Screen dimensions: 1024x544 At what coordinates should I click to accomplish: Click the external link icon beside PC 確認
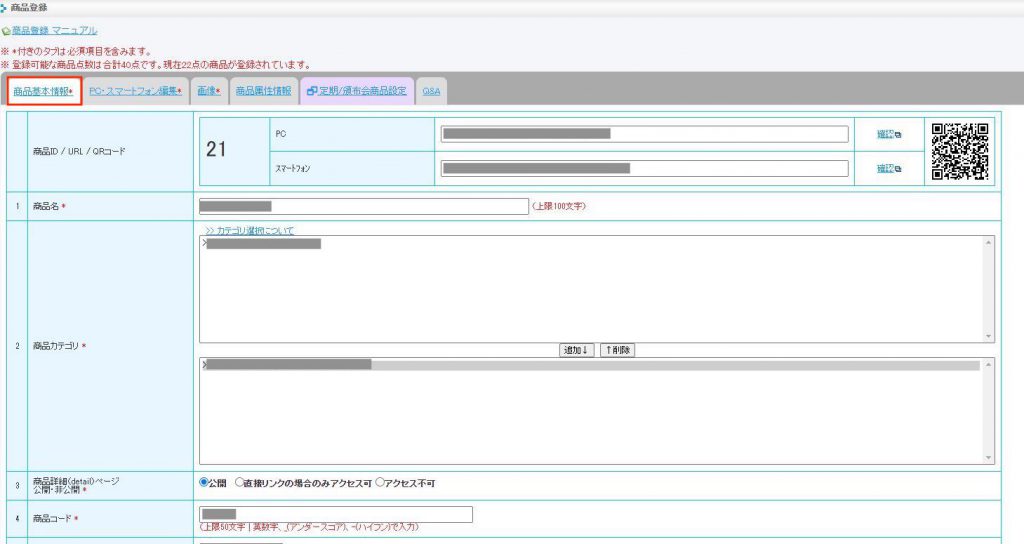pos(897,135)
